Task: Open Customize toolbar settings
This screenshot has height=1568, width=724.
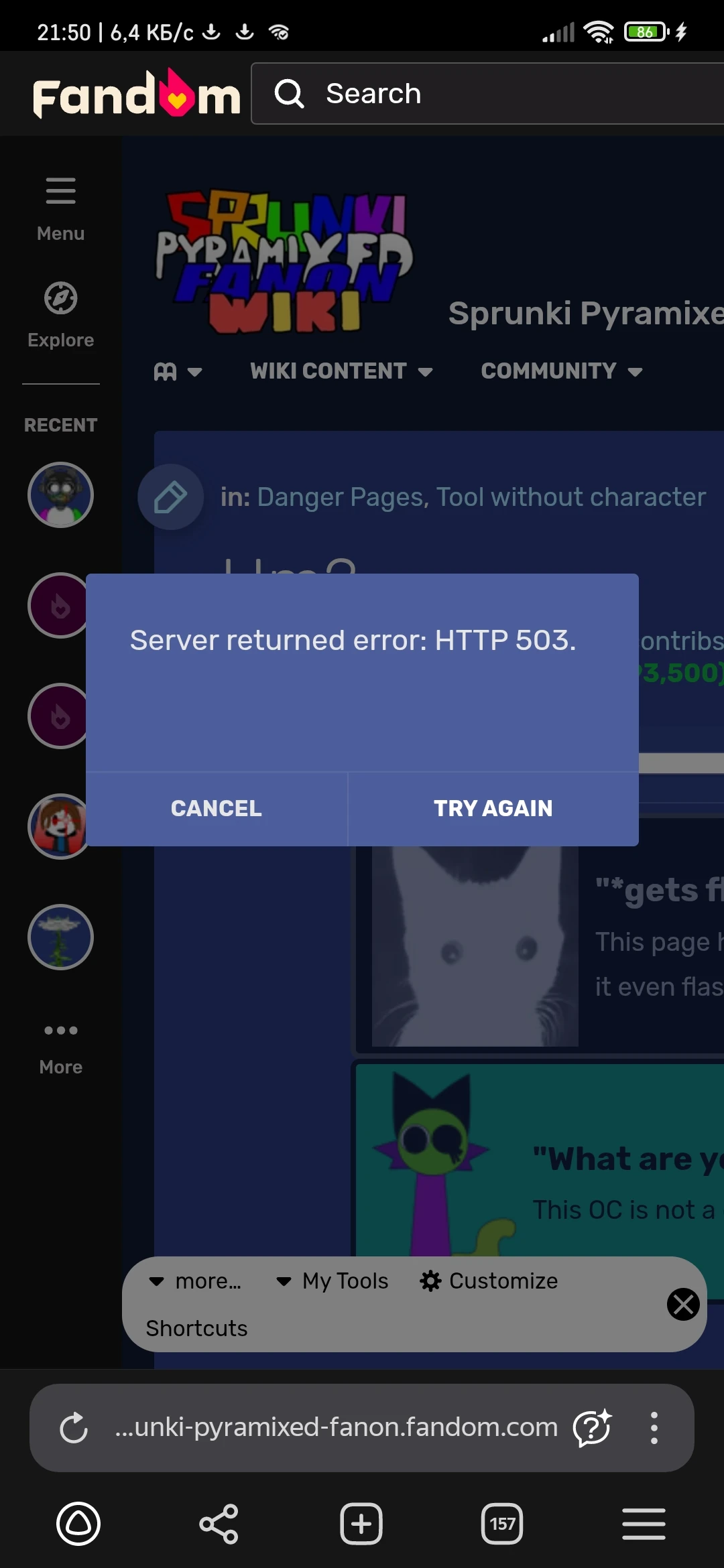Action: pyautogui.click(x=489, y=1281)
